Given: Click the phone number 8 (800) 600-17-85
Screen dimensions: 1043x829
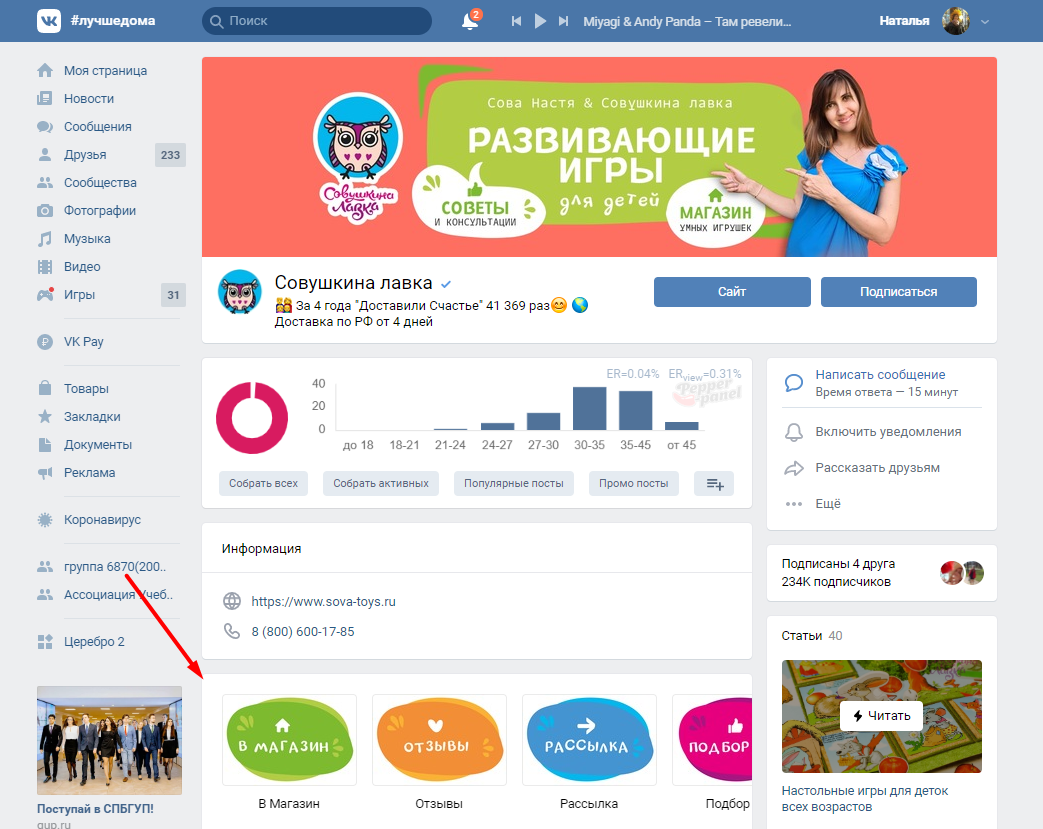Looking at the screenshot, I should click(x=303, y=631).
